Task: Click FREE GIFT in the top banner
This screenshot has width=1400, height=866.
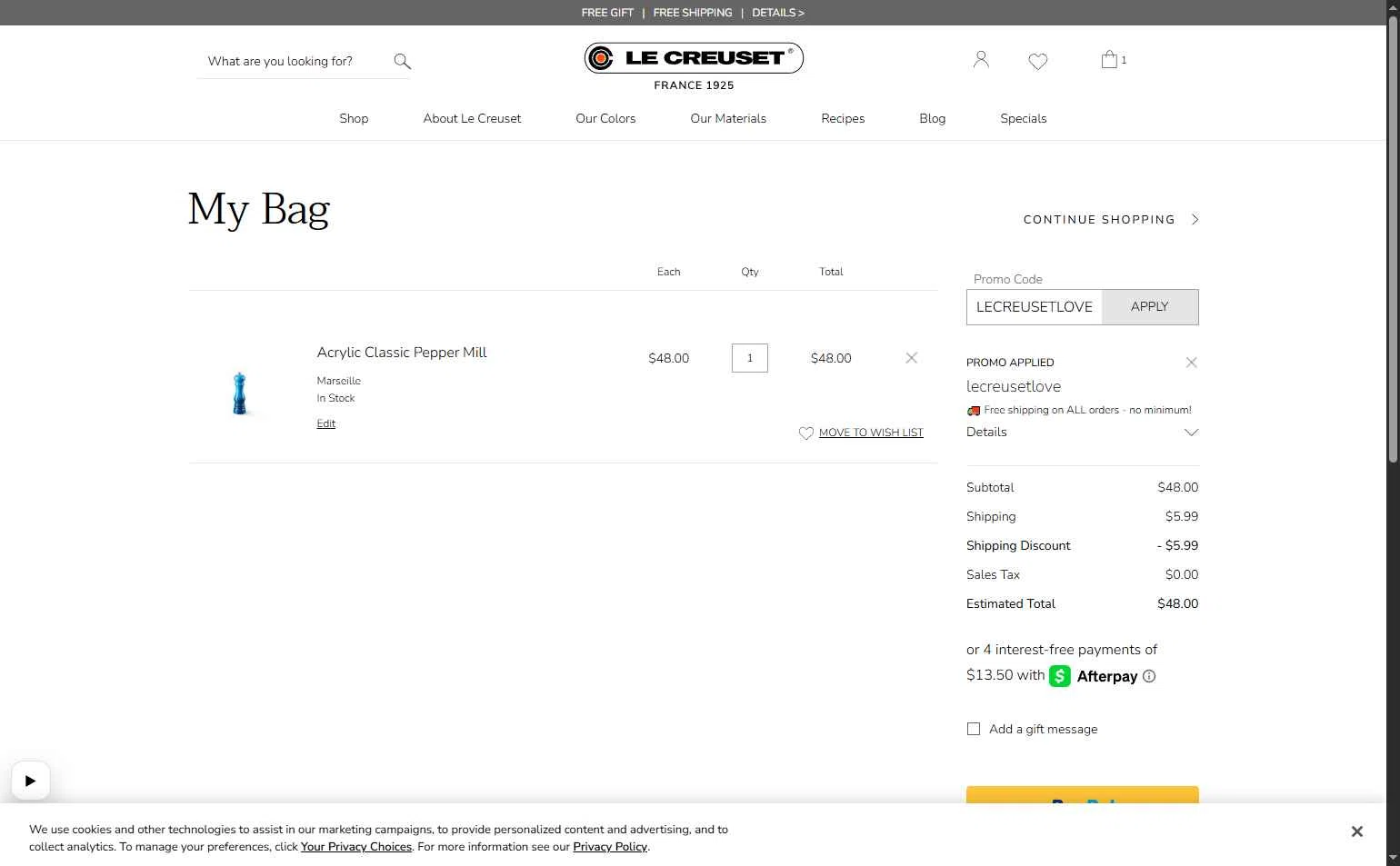Action: click(607, 13)
